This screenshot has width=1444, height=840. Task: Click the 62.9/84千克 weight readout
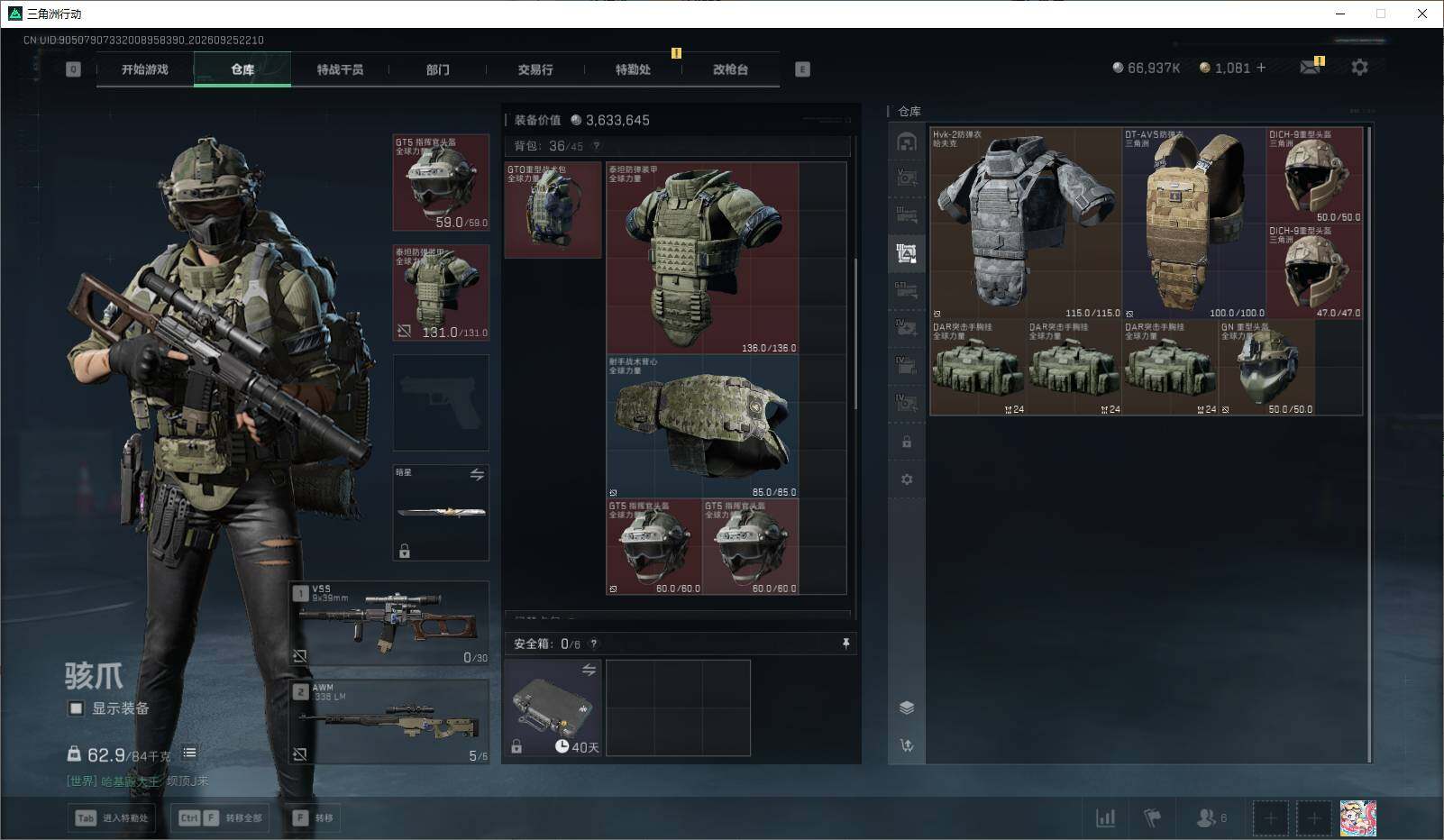[x=119, y=754]
